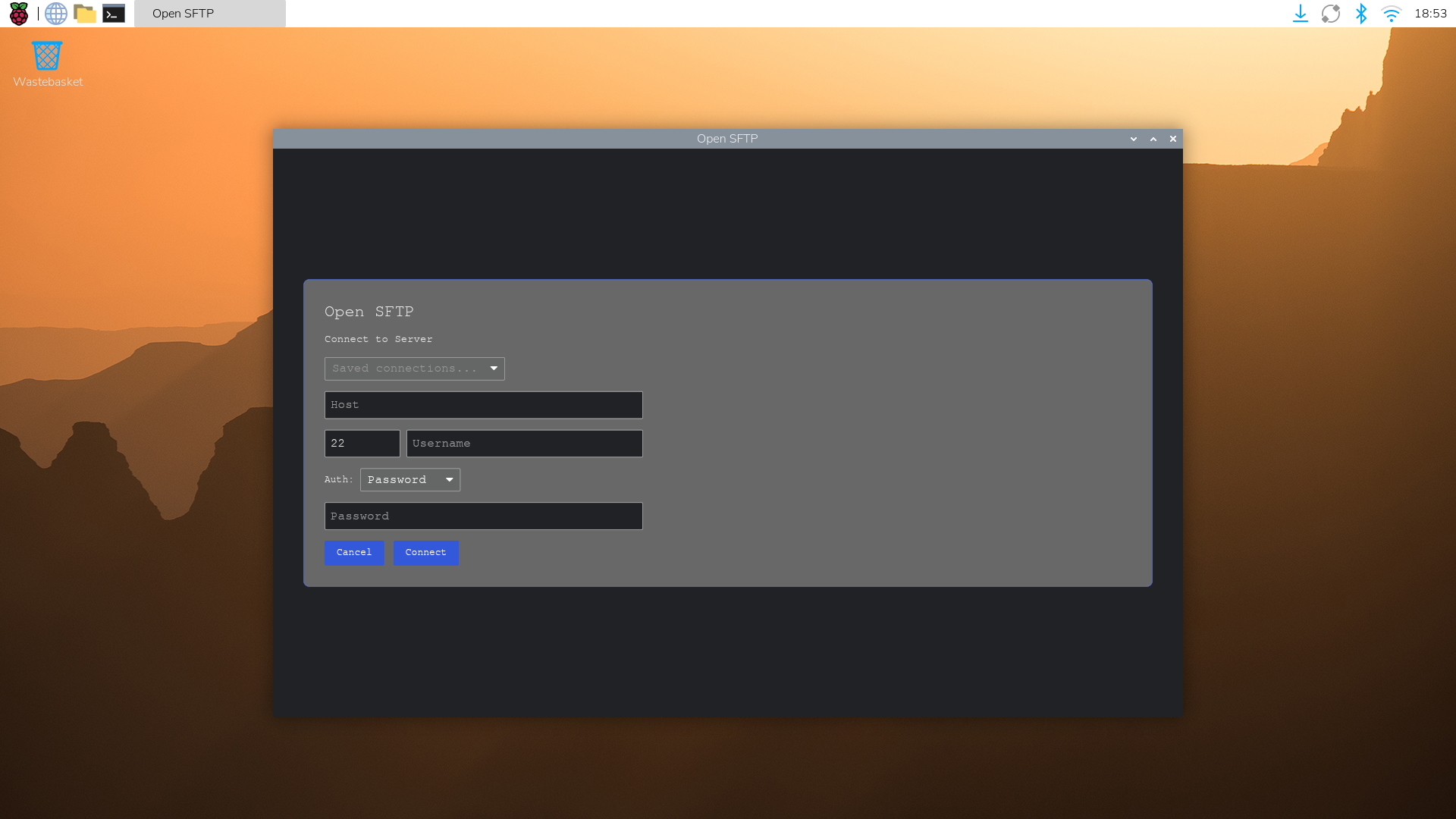Click inside the Host field
This screenshot has height=819, width=1456.
click(x=483, y=404)
